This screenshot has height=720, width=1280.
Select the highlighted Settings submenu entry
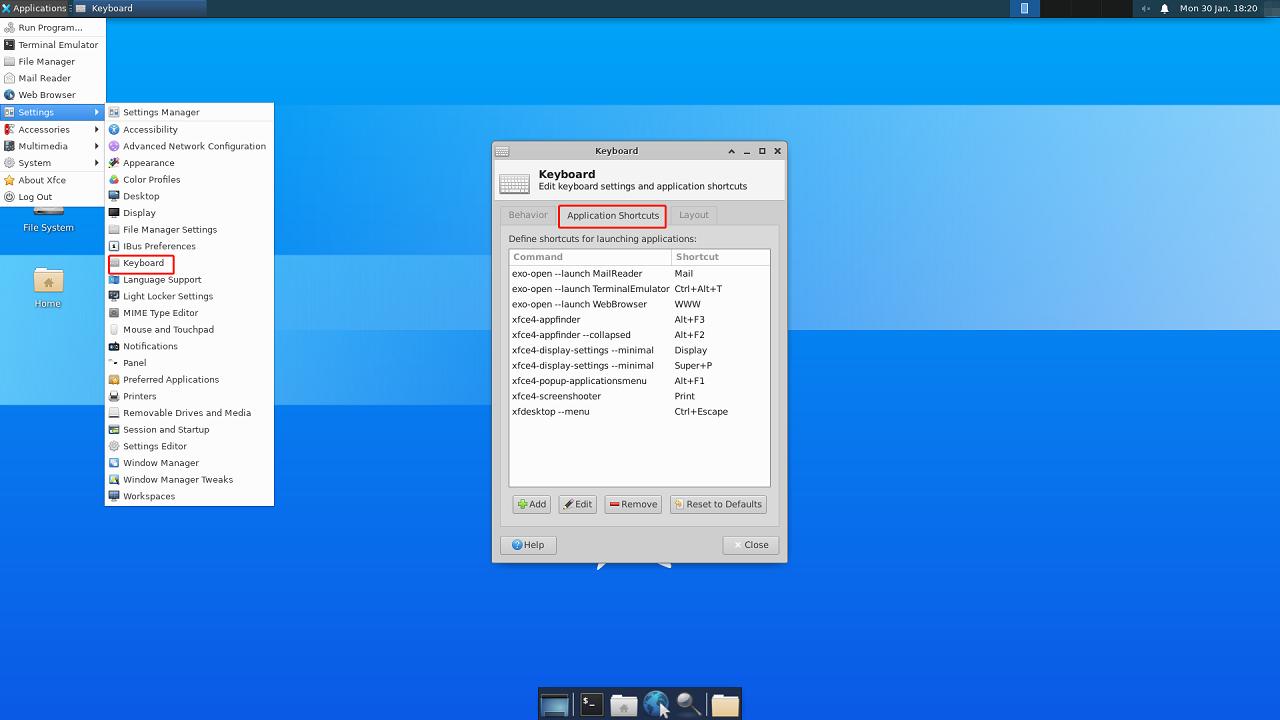52,112
